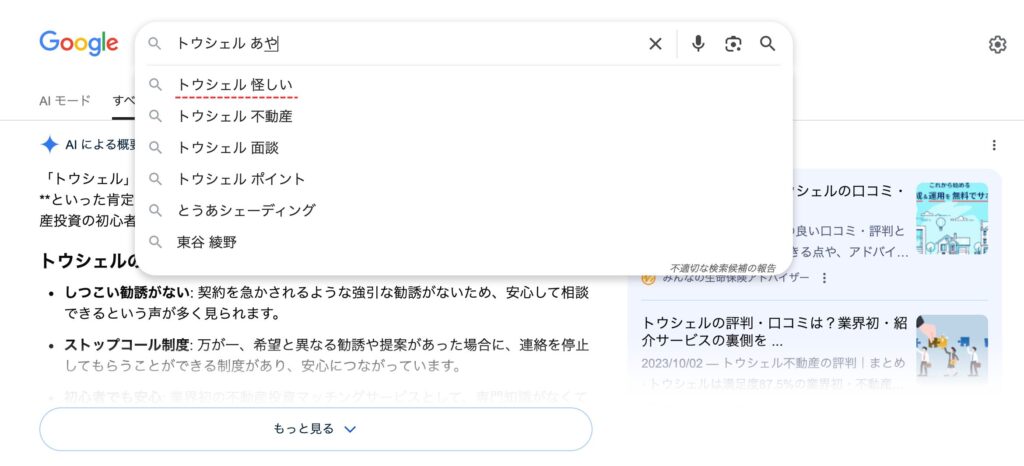This screenshot has height=466, width=1024.
Task: Clear the search box text
Action: click(655, 44)
